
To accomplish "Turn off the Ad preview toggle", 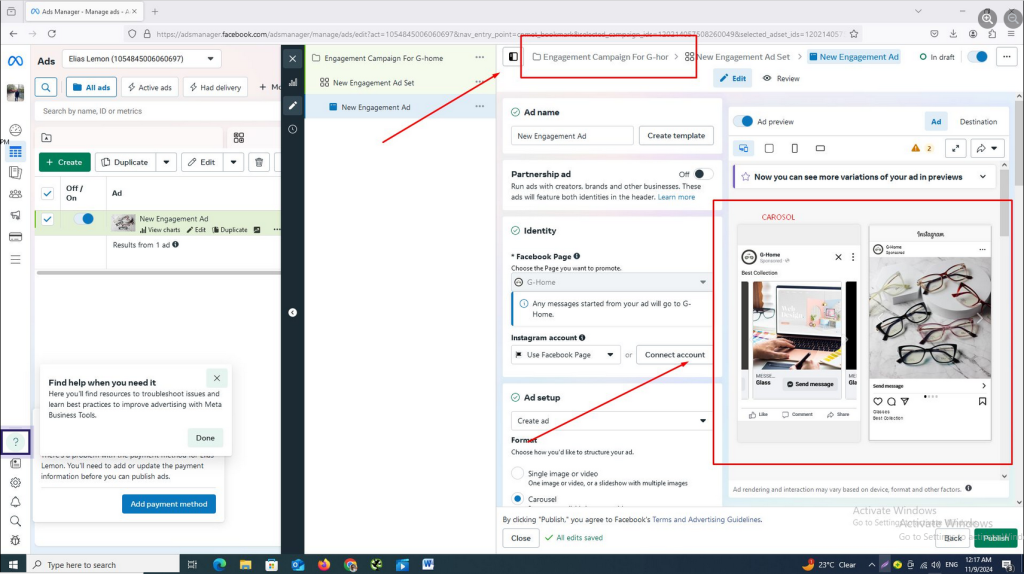I will tap(744, 121).
